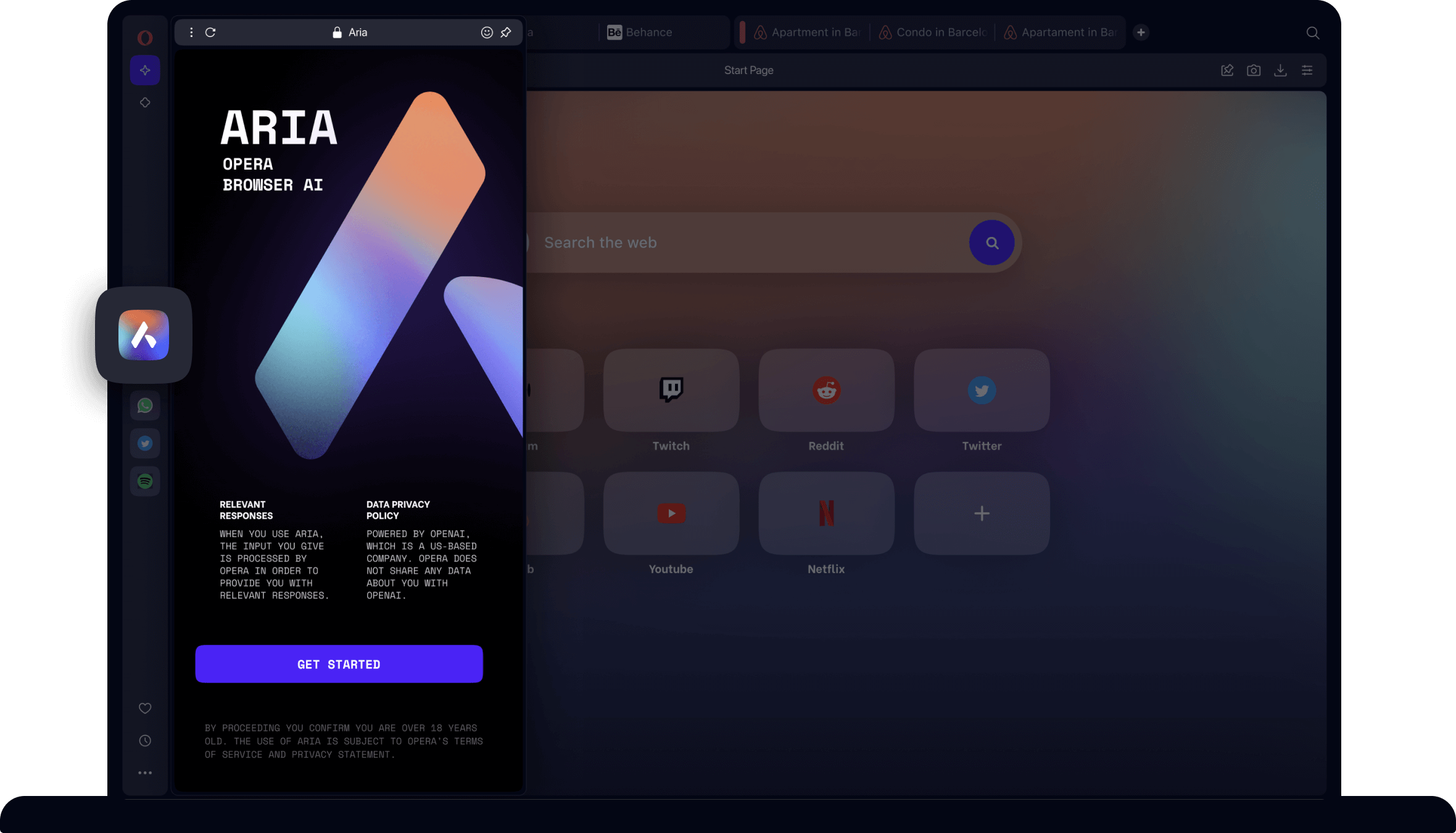Switch to the Apartament in Bar tab
The image size is (1456, 833).
[1060, 32]
